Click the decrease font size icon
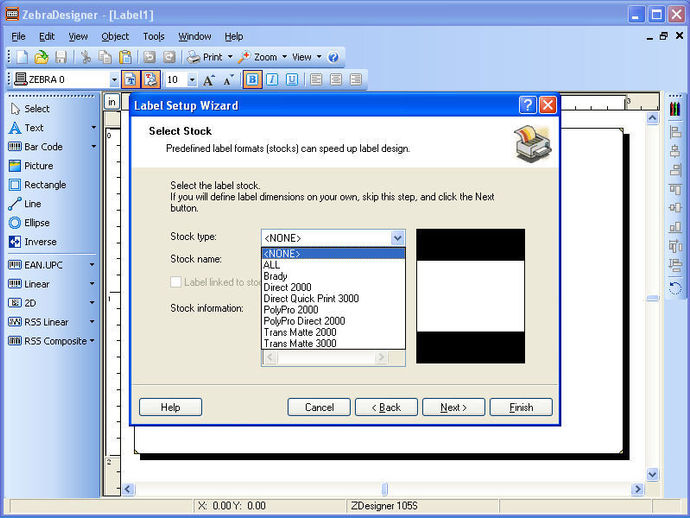 point(228,80)
